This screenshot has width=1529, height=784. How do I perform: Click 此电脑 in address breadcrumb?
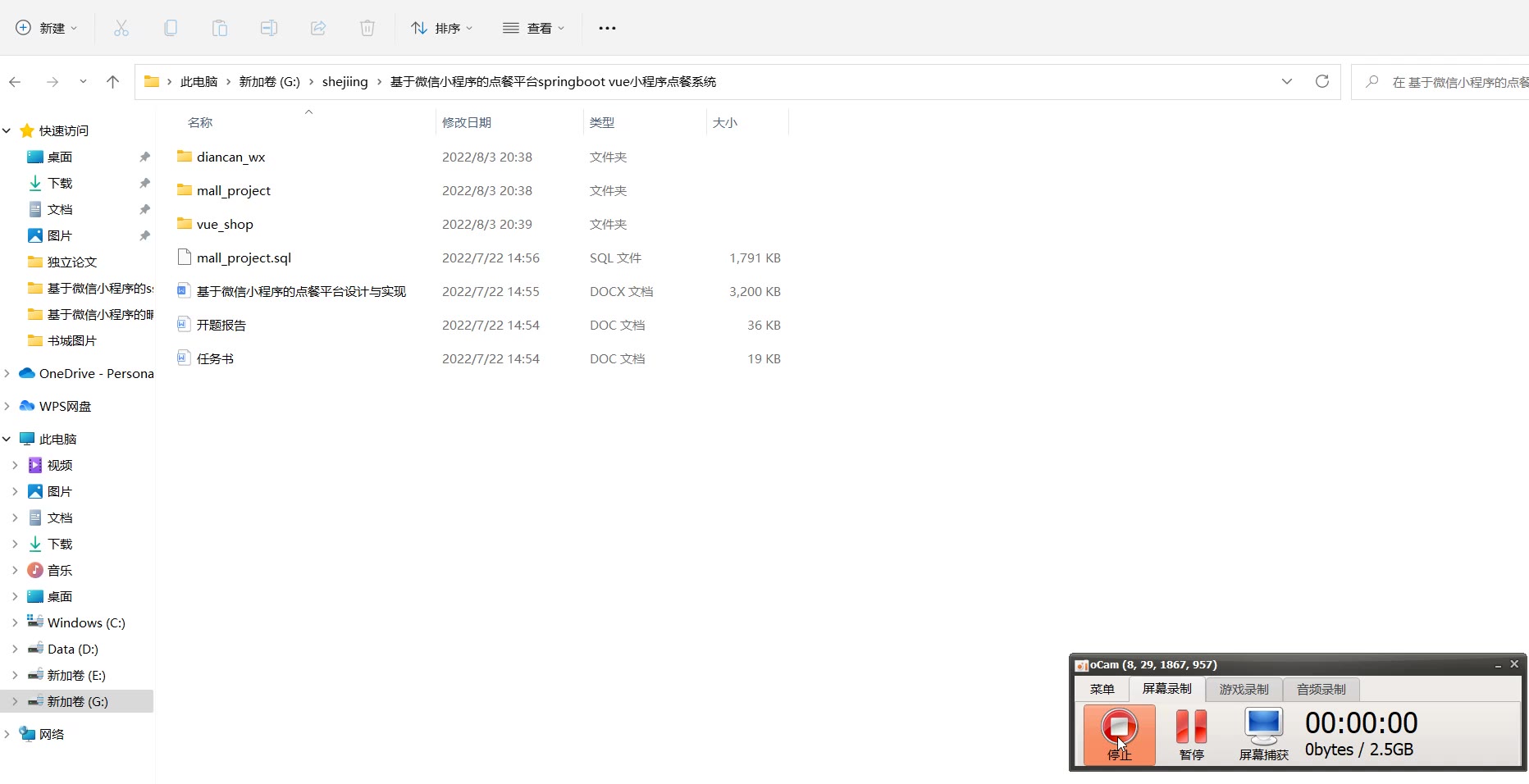click(x=199, y=81)
